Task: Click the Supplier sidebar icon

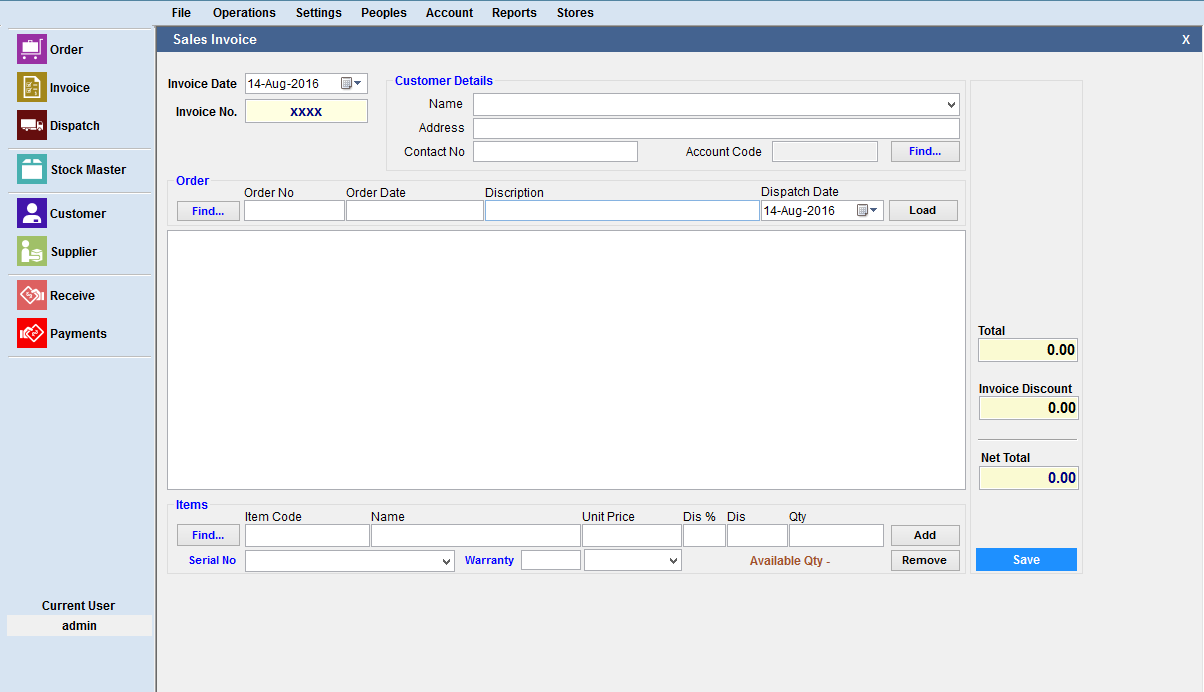Action: point(32,252)
